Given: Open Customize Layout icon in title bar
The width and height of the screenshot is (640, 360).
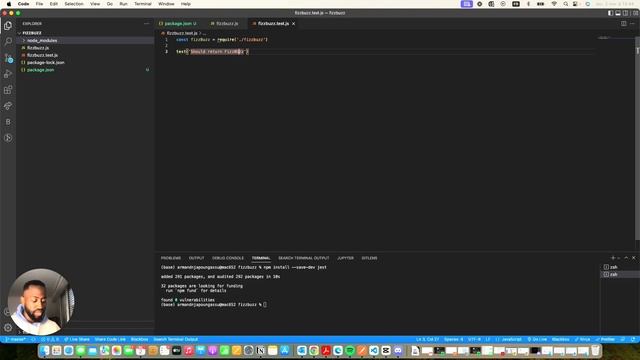Looking at the screenshot, I should coord(635,13).
